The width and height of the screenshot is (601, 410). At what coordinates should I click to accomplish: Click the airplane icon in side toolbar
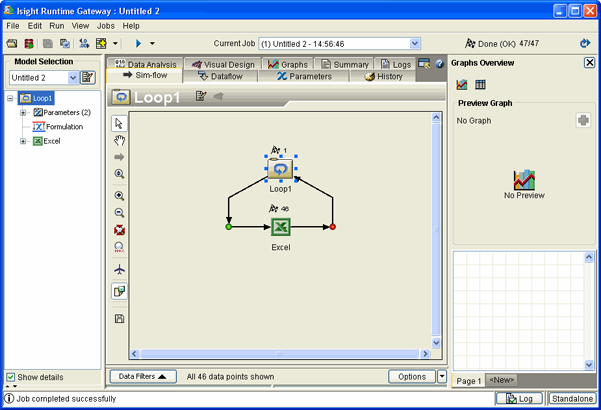[119, 269]
